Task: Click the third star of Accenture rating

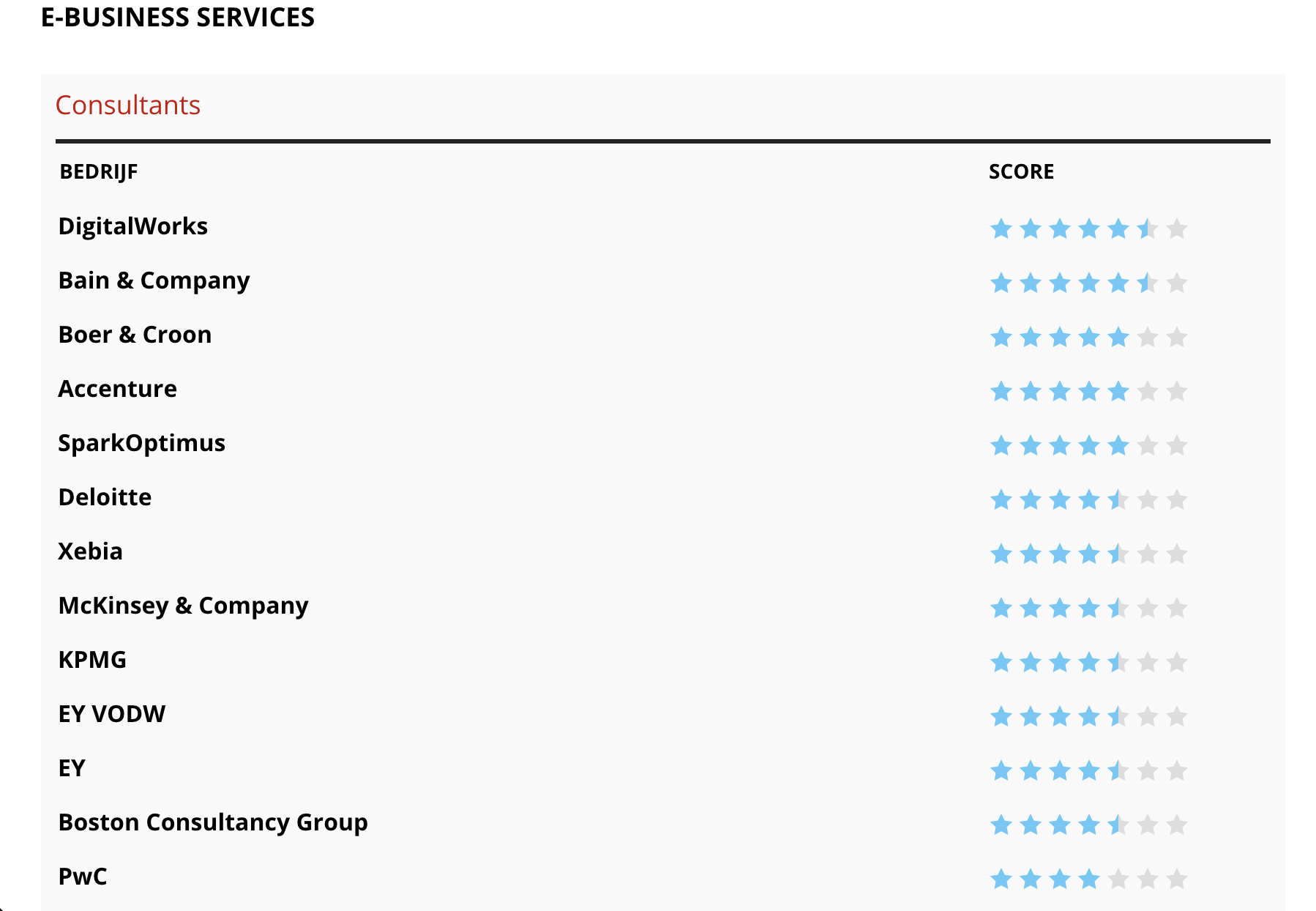Action: [1060, 392]
